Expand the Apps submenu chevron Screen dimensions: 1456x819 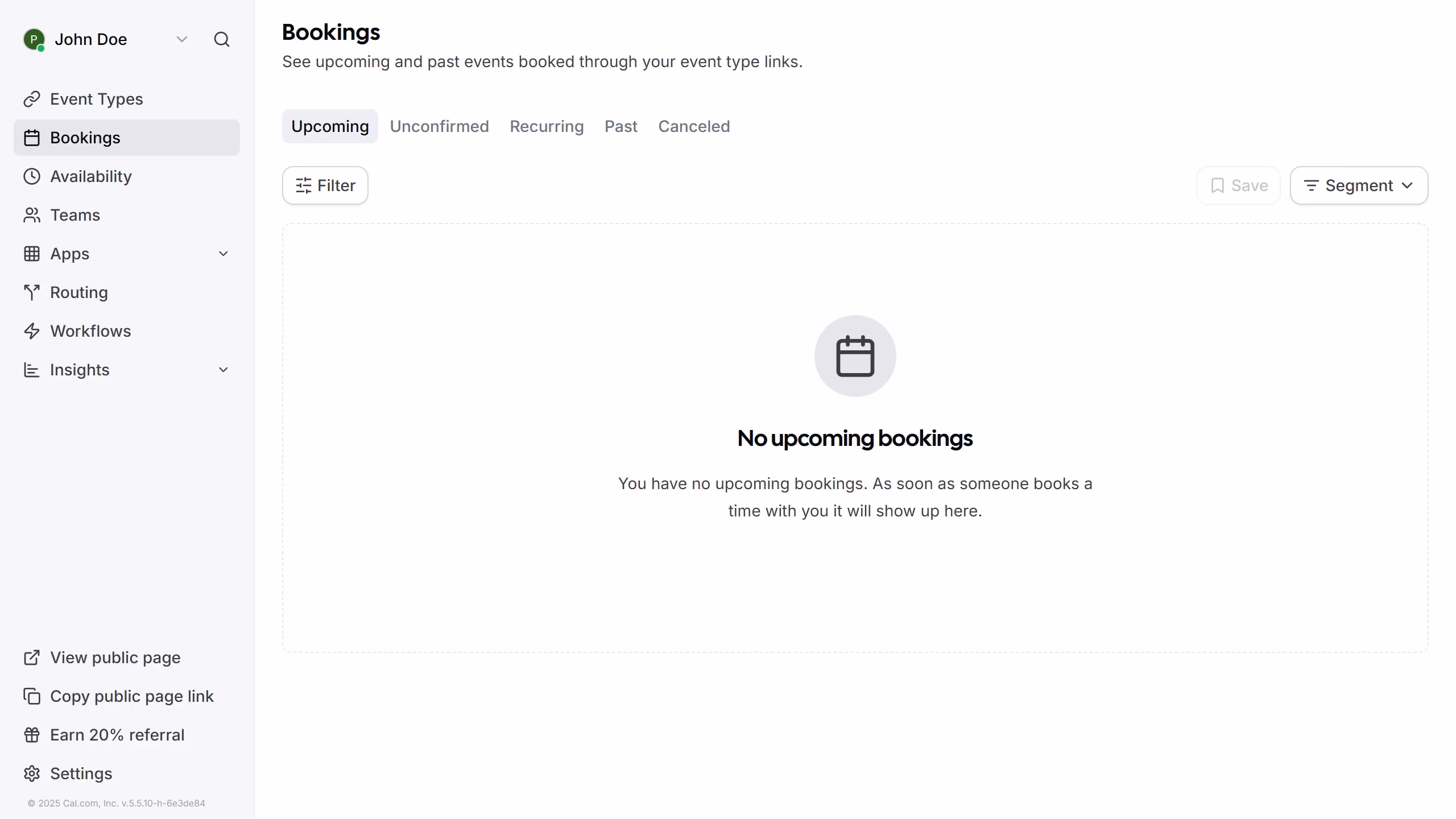tap(224, 254)
